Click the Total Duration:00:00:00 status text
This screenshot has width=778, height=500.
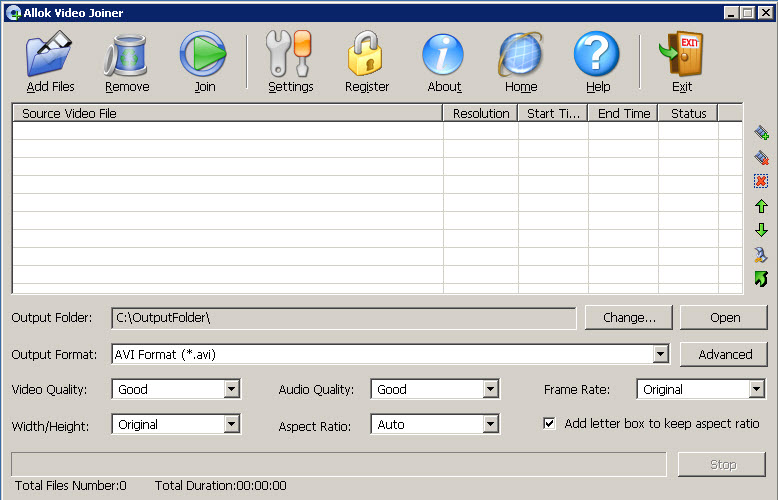220,486
